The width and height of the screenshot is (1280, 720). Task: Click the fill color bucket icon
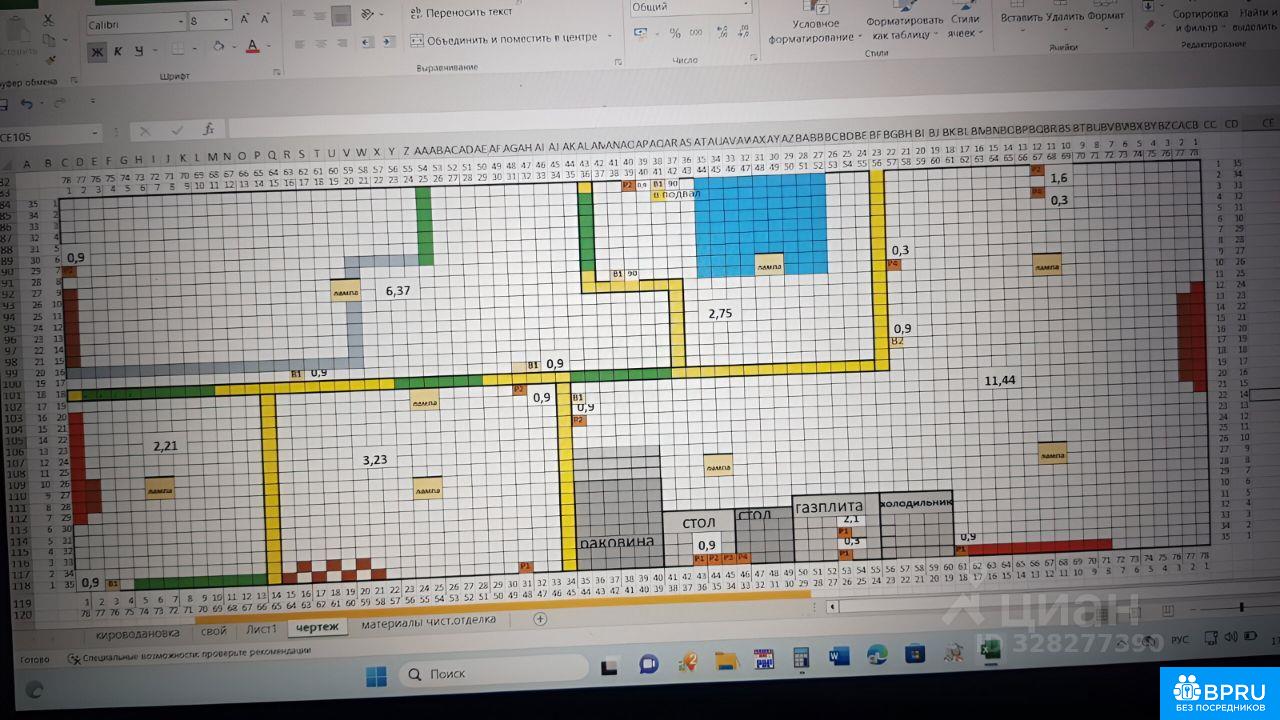pos(218,48)
